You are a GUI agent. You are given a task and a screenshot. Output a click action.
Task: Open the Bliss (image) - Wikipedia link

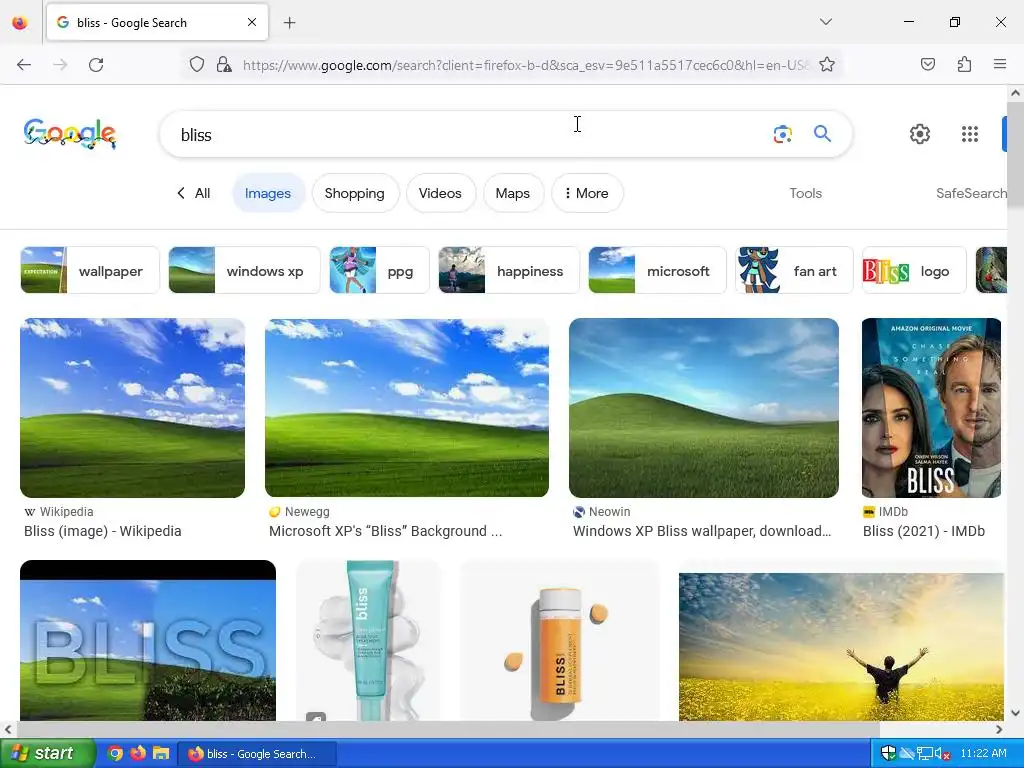pyautogui.click(x=103, y=531)
